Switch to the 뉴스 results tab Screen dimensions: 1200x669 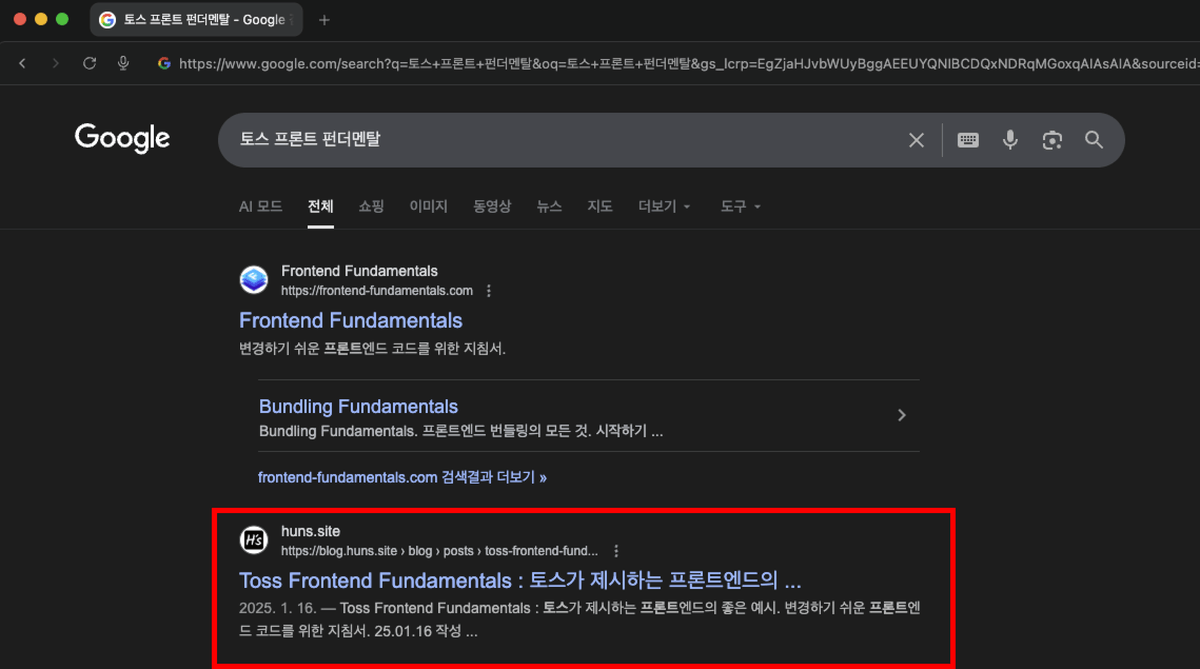pyautogui.click(x=549, y=206)
